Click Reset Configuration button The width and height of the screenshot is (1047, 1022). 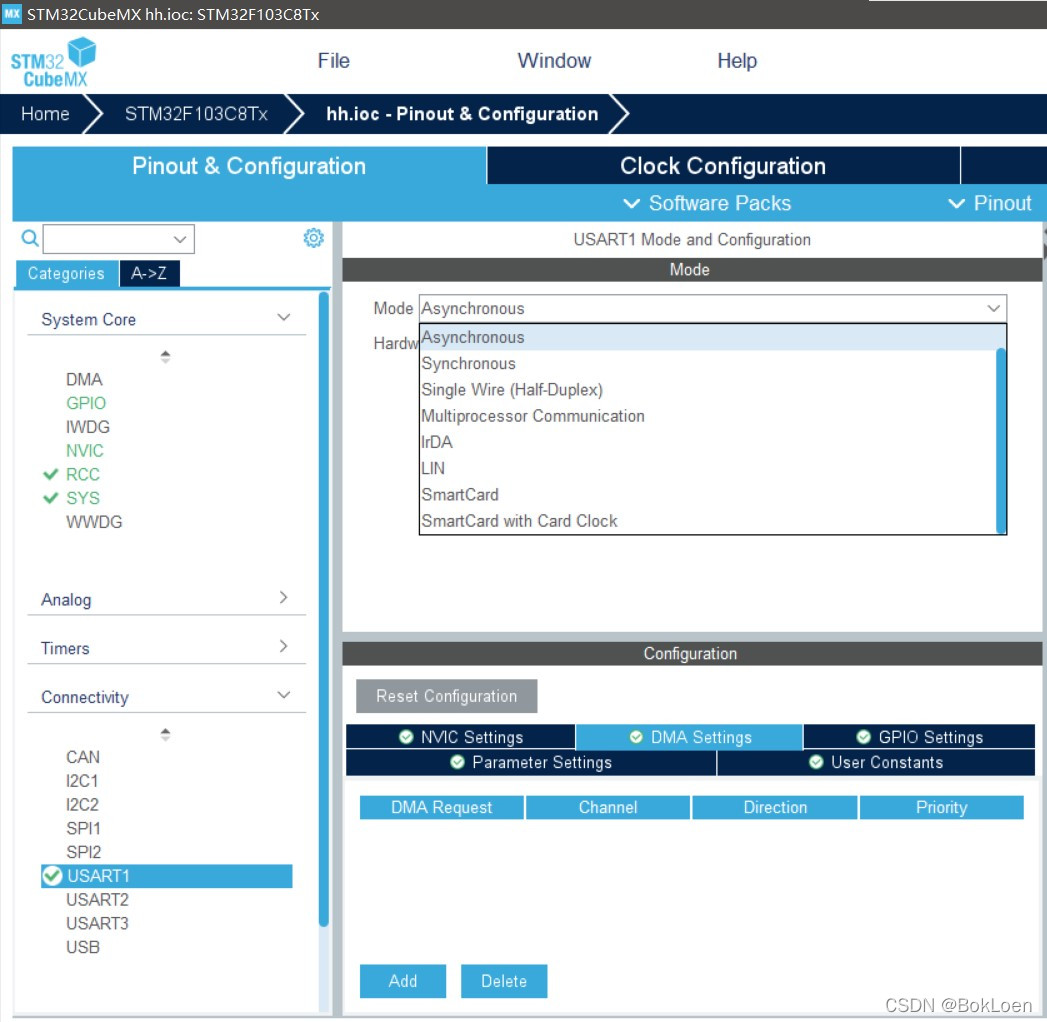click(x=446, y=696)
